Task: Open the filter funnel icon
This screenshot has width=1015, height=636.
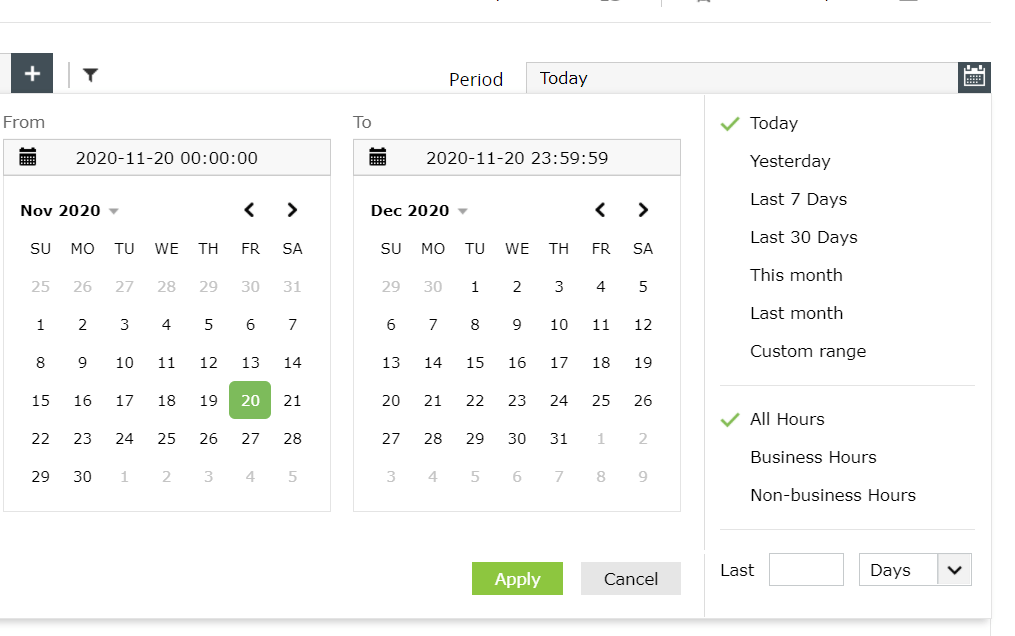Action: coord(90,74)
